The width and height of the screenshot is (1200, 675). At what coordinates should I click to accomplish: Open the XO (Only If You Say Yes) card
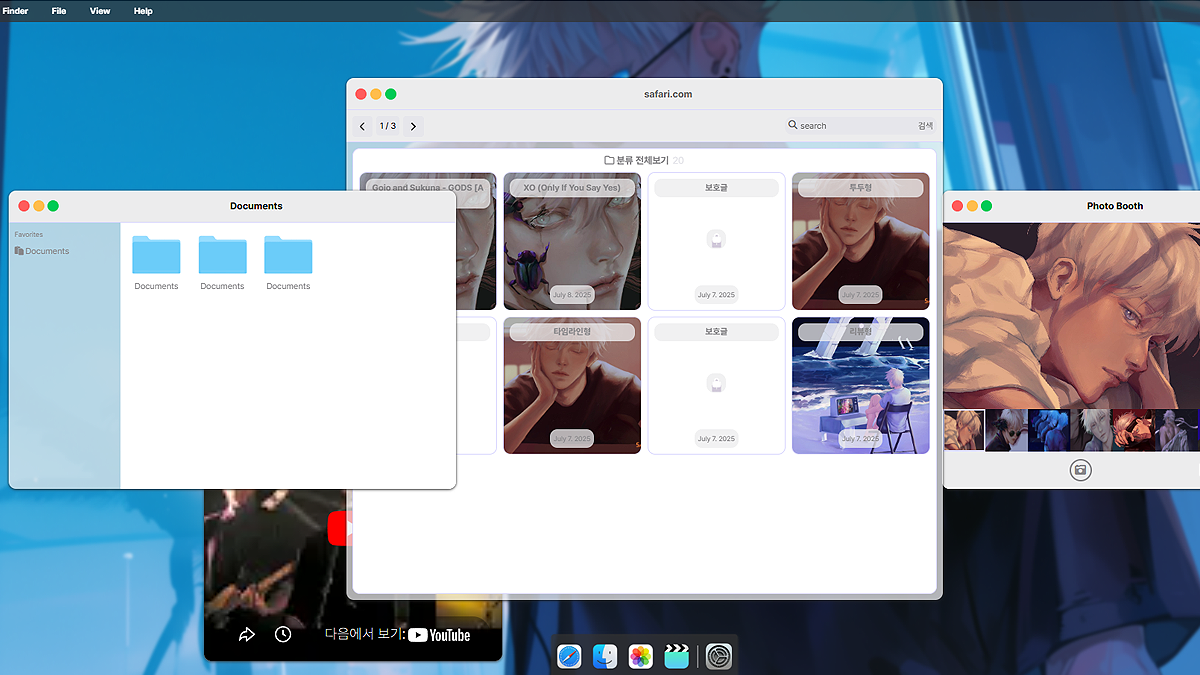click(x=572, y=241)
